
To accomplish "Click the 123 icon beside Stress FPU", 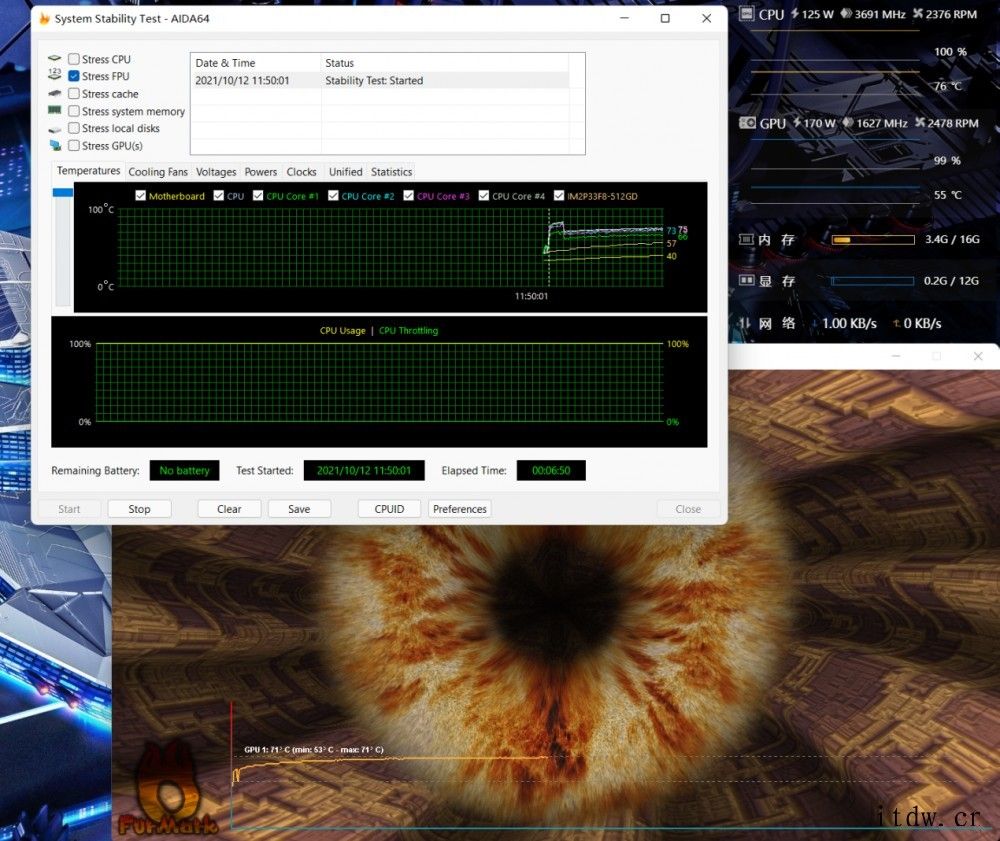I will tap(55, 75).
